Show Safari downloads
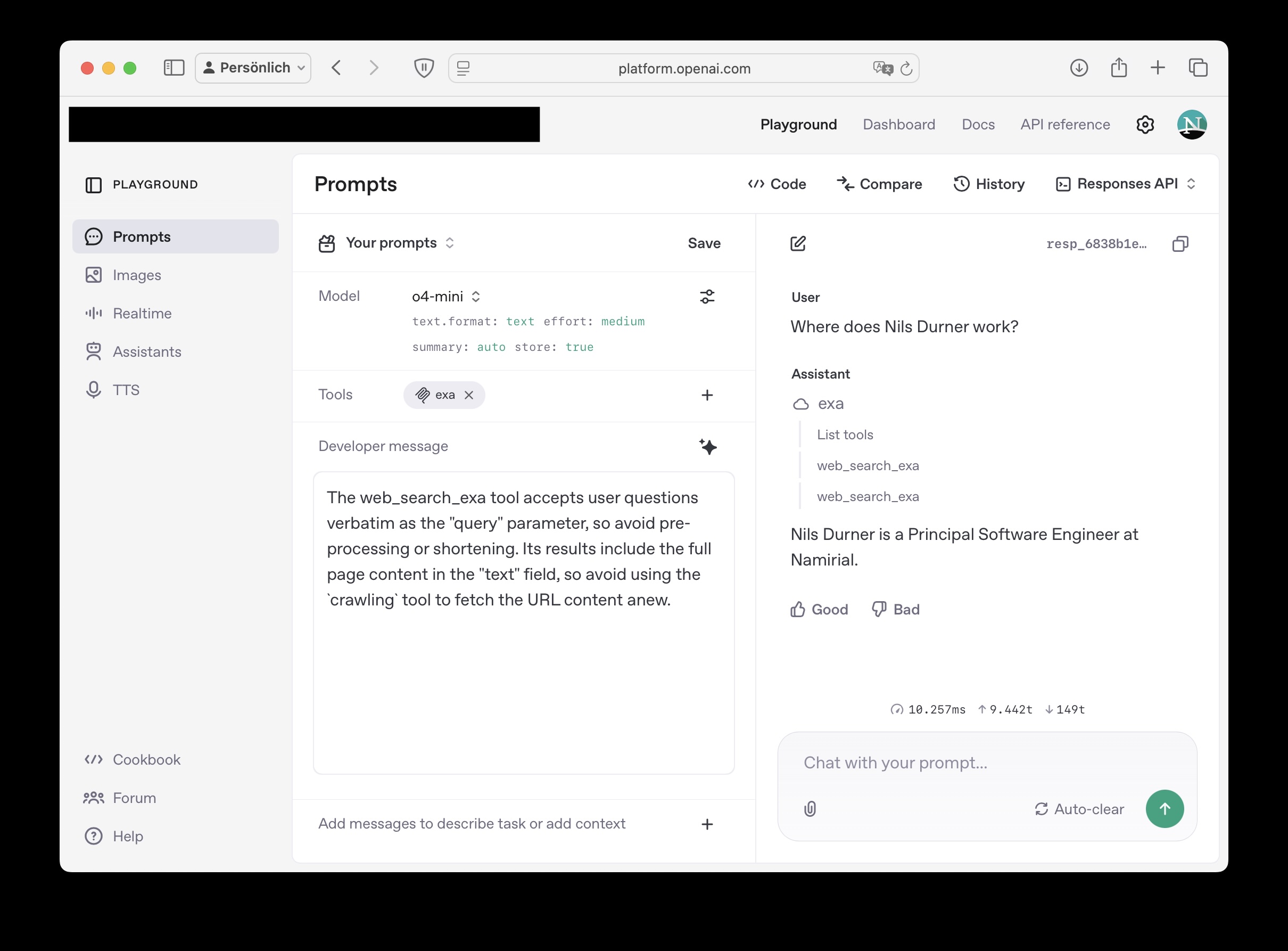Screen dimensions: 1288x951 [x=1079, y=68]
